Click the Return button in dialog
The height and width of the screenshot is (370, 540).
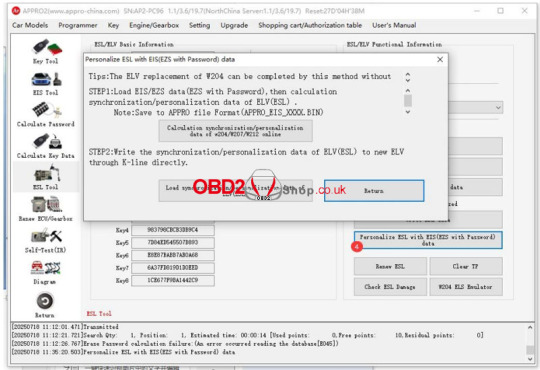click(x=374, y=191)
